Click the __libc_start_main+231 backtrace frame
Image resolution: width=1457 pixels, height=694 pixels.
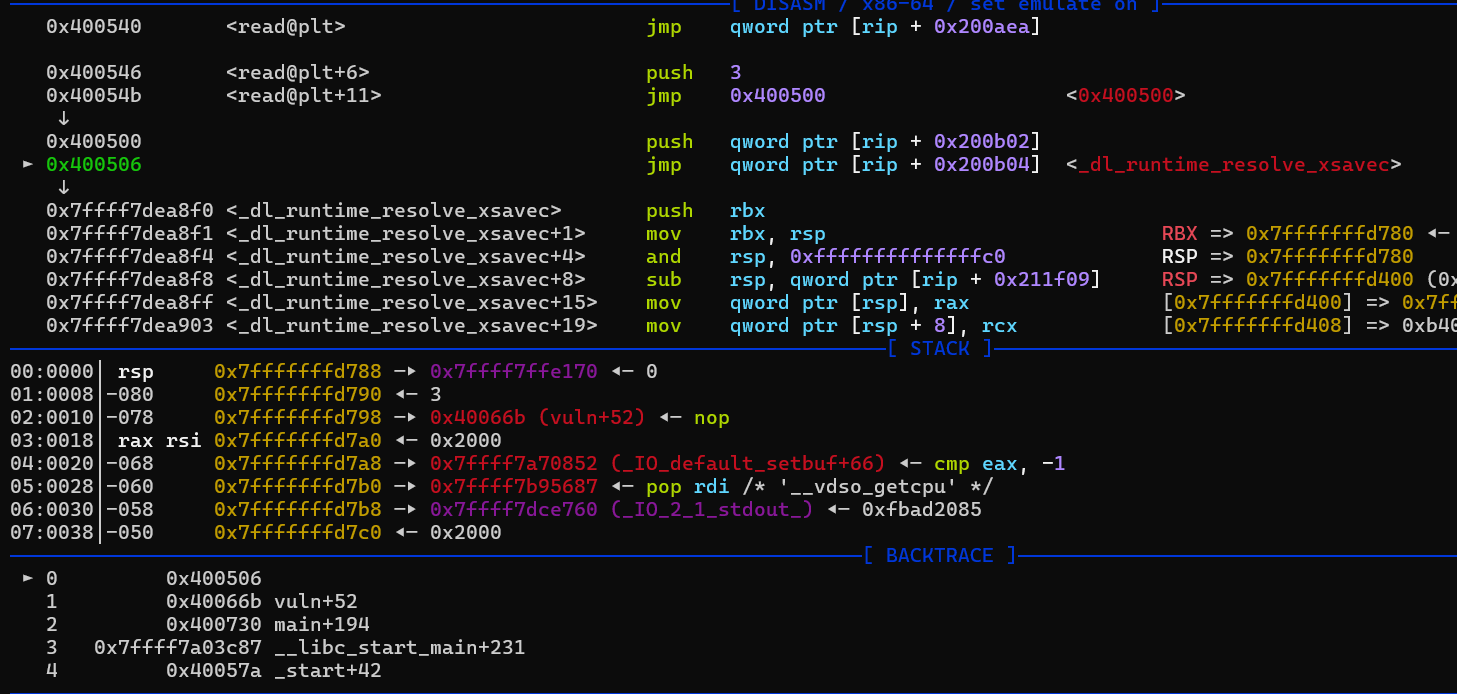[309, 647]
